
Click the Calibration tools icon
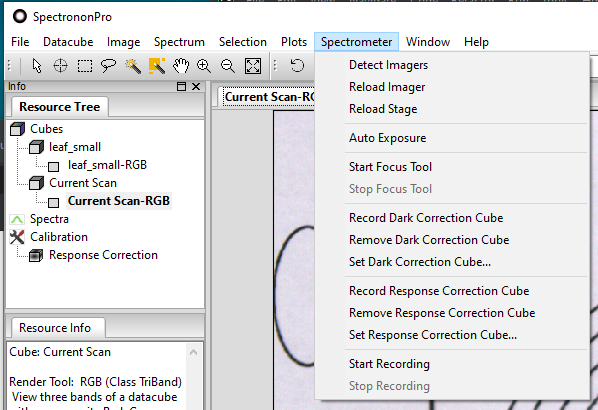(17, 237)
